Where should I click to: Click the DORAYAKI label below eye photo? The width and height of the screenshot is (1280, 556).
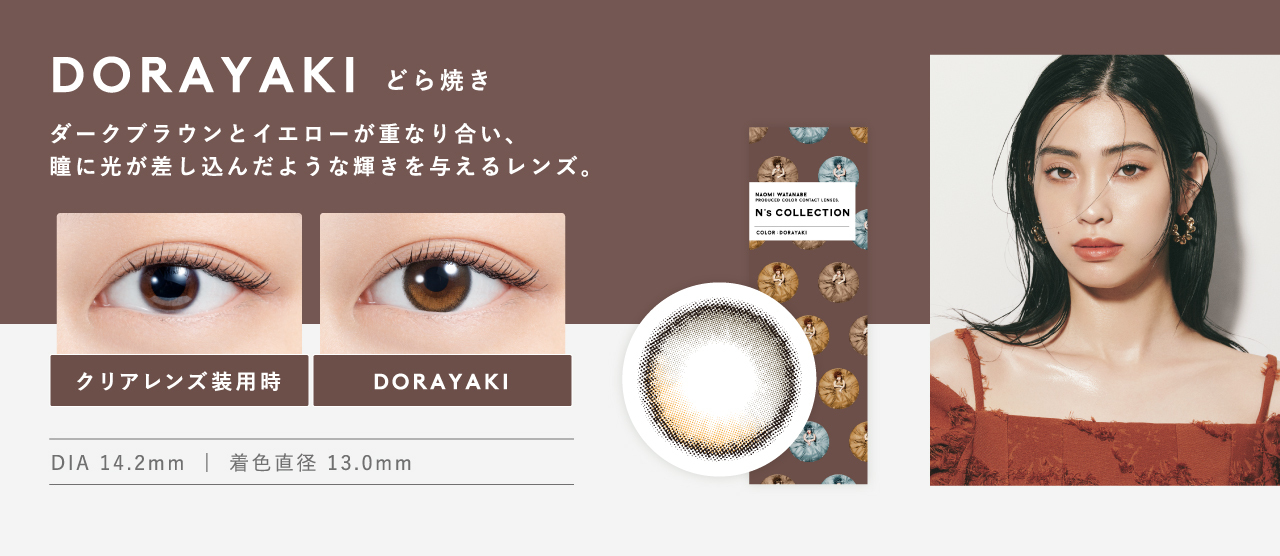point(442,381)
